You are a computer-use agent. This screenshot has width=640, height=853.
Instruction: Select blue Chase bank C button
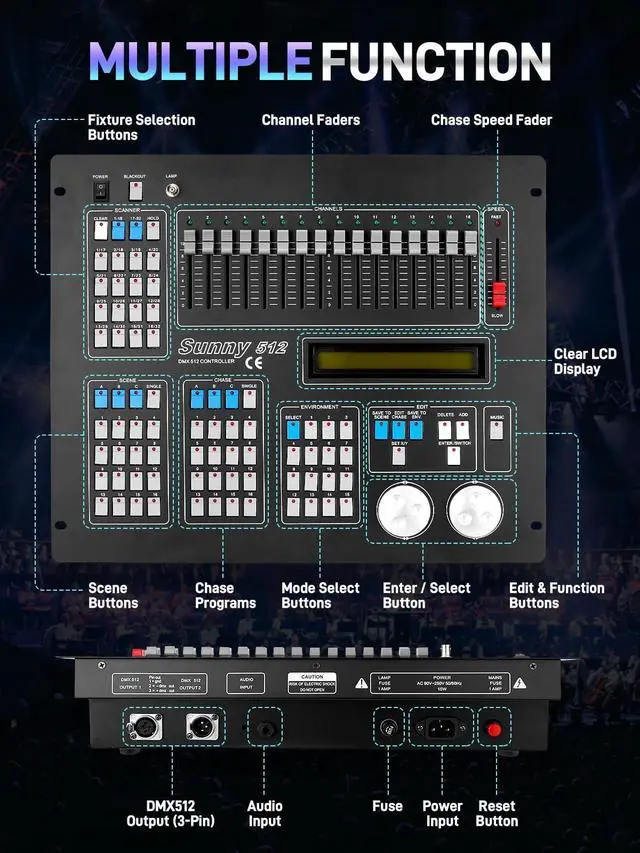coord(232,399)
